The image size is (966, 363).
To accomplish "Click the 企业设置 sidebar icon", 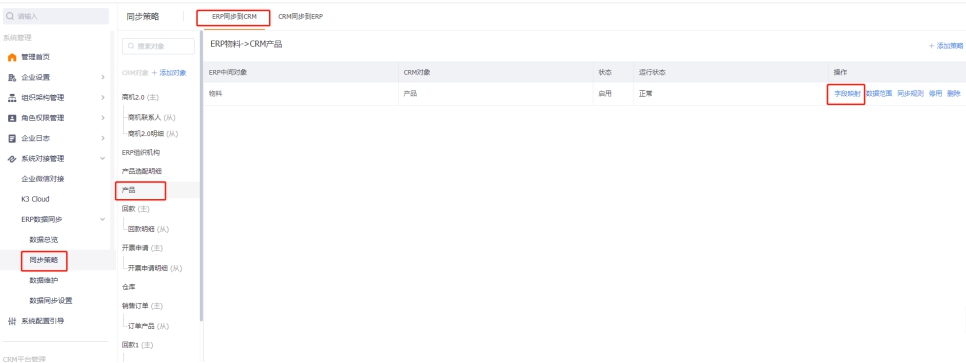I will click(12, 78).
